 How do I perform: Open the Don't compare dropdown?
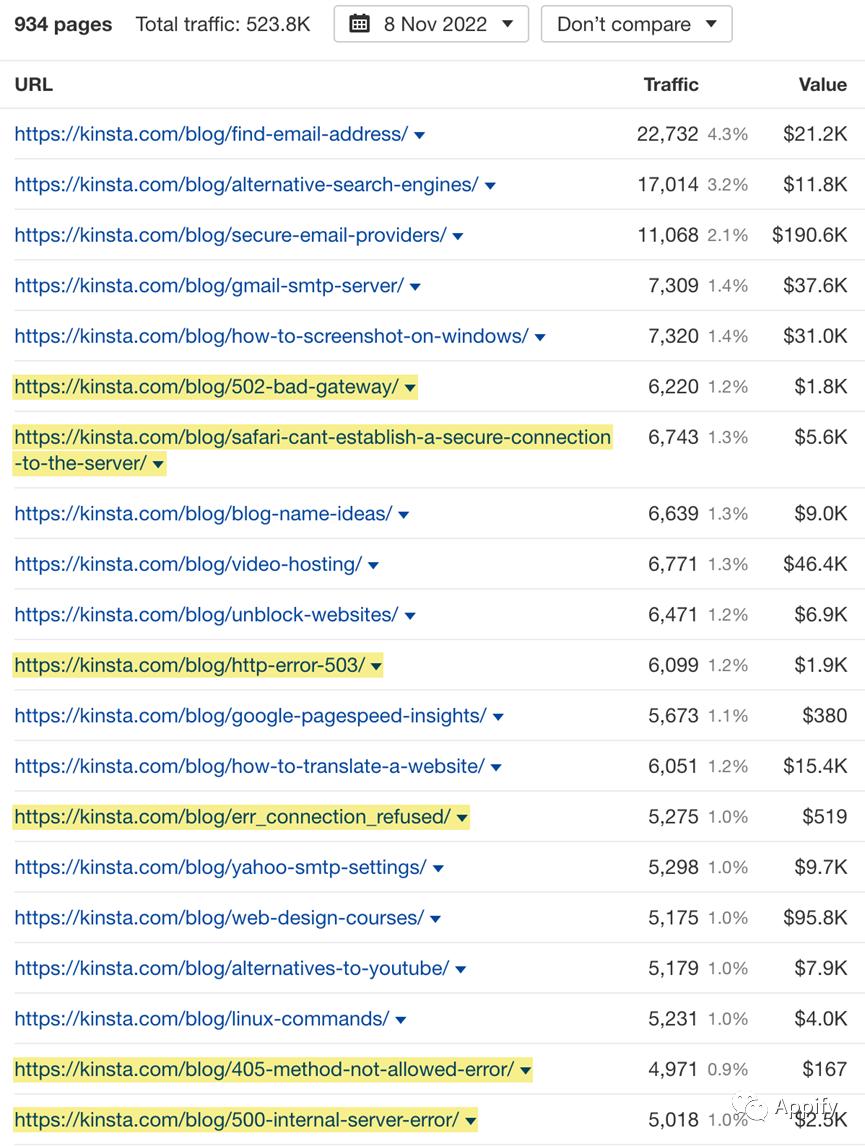(x=636, y=24)
